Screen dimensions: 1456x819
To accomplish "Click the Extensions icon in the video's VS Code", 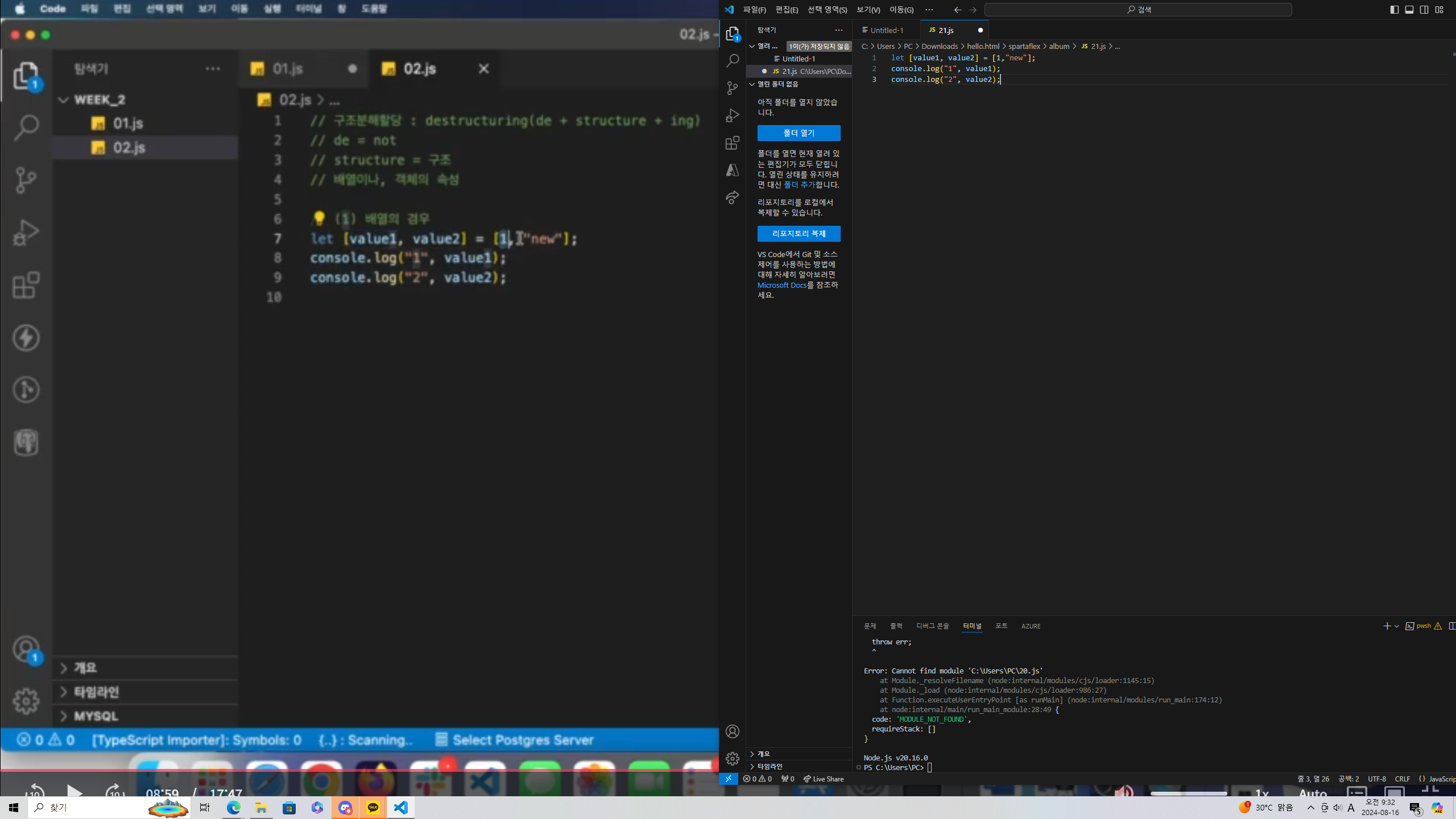I will (x=26, y=285).
